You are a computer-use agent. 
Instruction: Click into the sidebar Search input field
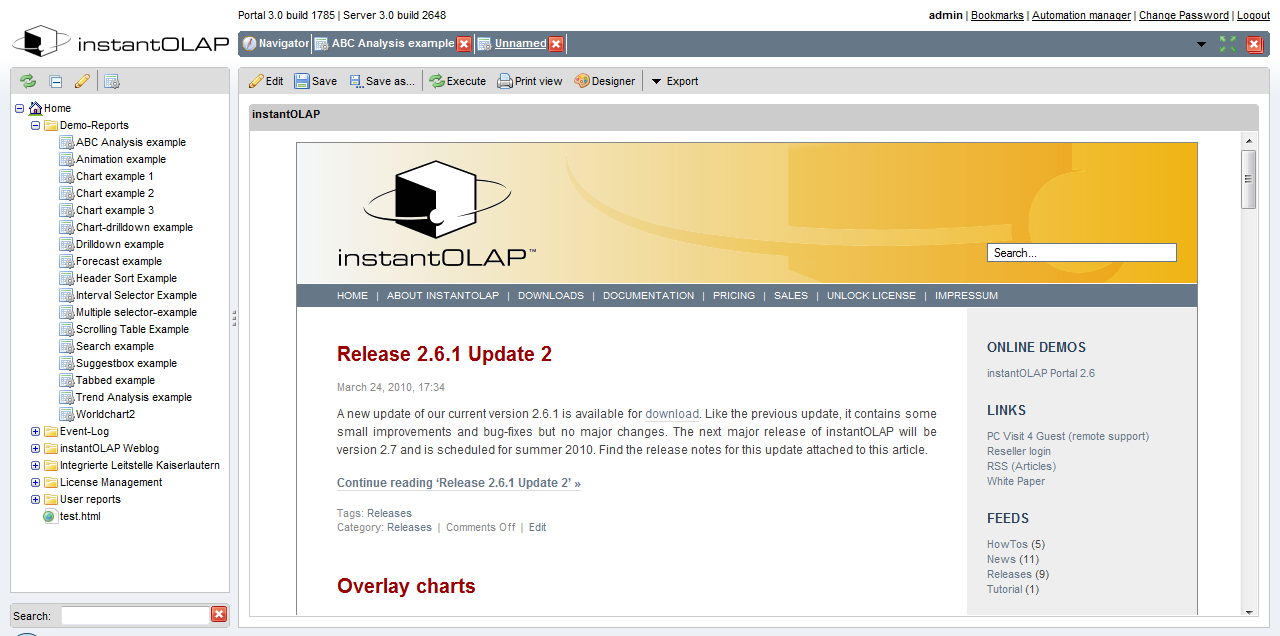tap(134, 615)
